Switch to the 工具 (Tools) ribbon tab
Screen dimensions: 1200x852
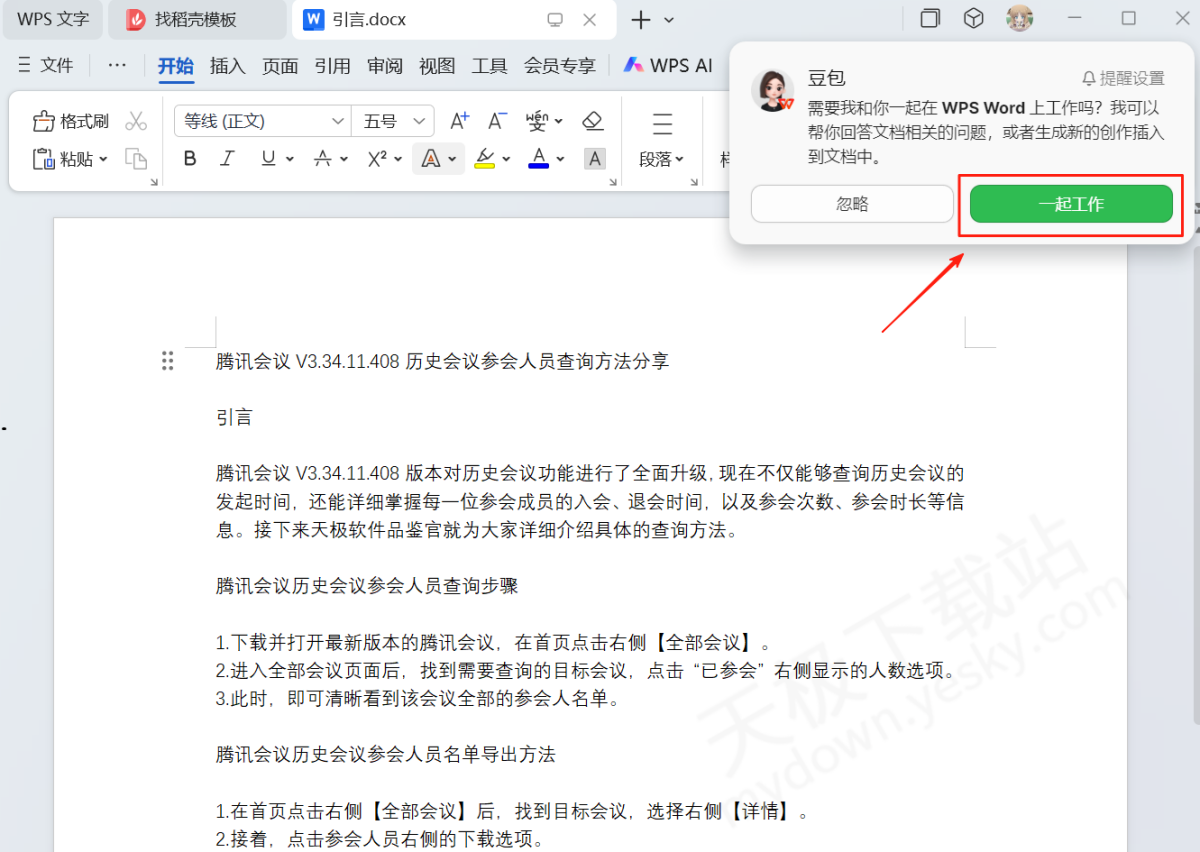[x=489, y=66]
